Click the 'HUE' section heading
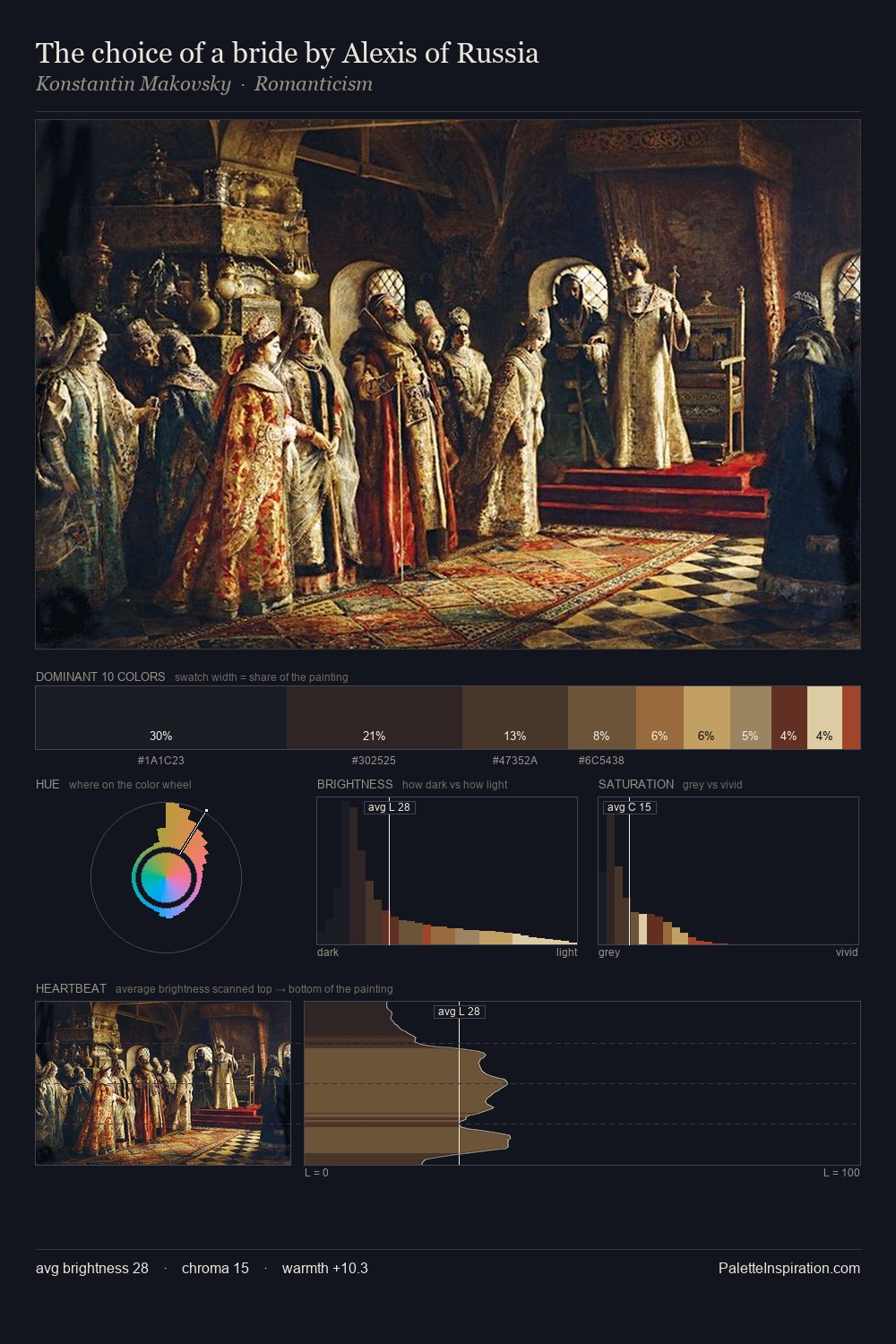Screen dimensions: 896x1344 click(x=47, y=784)
